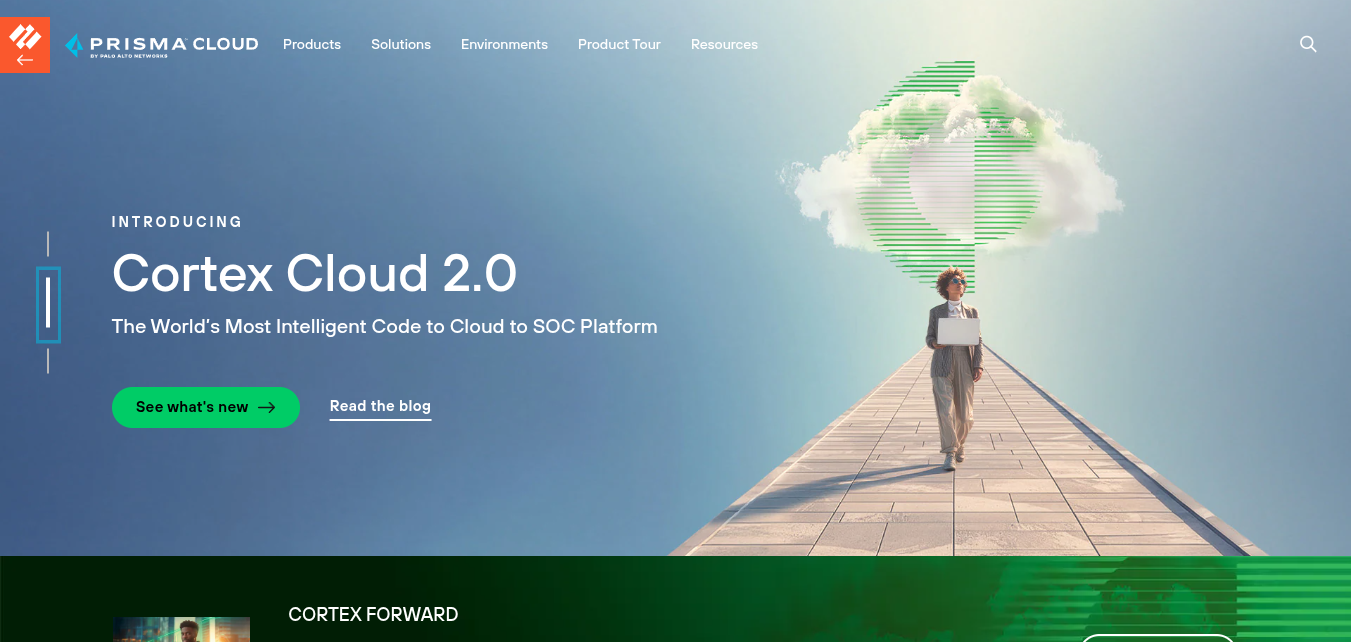Open the Solutions dropdown
The width and height of the screenshot is (1351, 642).
click(400, 44)
